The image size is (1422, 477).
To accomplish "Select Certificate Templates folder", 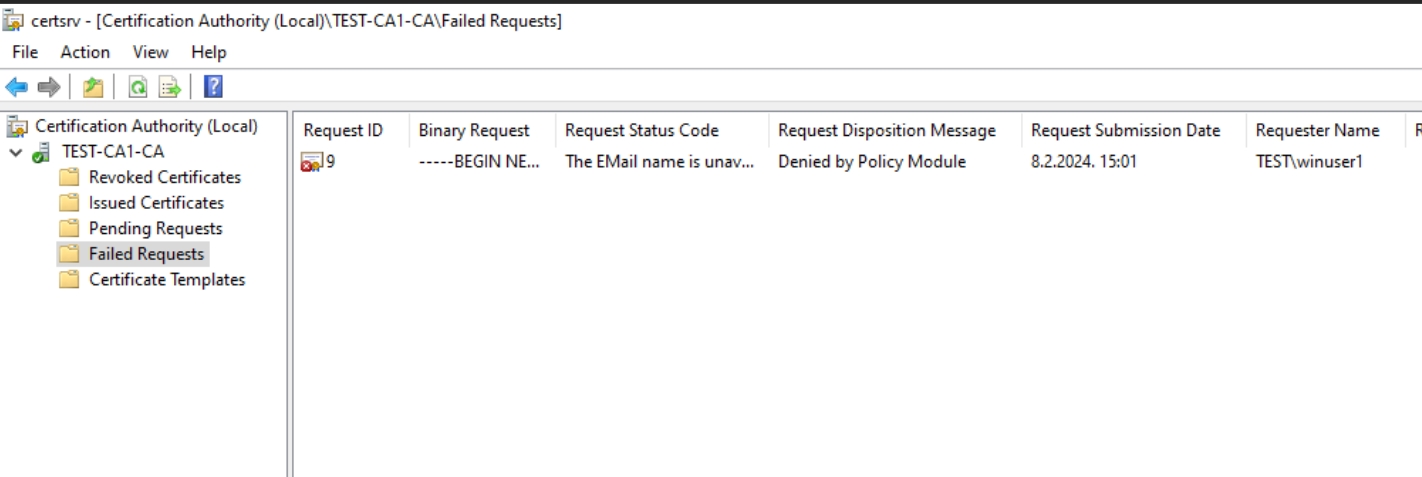I will [x=167, y=280].
